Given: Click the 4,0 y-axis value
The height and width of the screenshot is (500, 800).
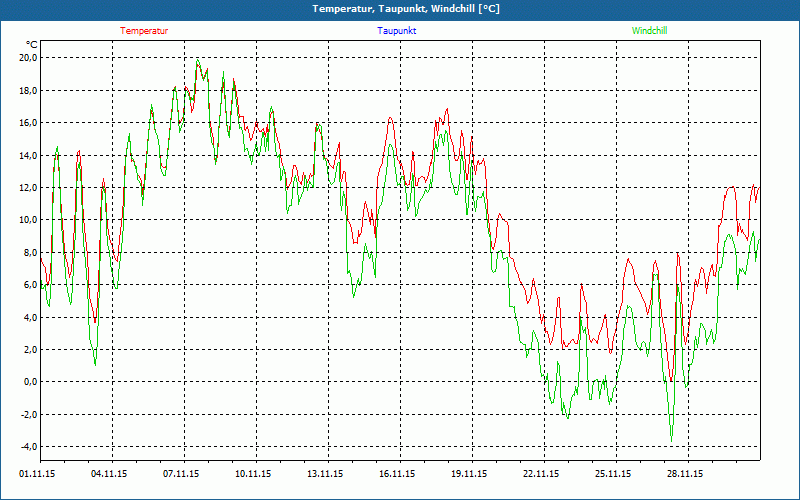Looking at the screenshot, I should [30, 317].
